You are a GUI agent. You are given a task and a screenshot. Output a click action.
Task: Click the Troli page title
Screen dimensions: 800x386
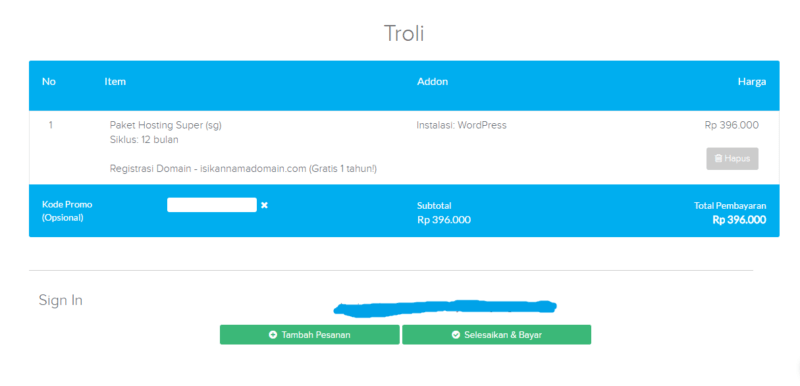(x=404, y=34)
